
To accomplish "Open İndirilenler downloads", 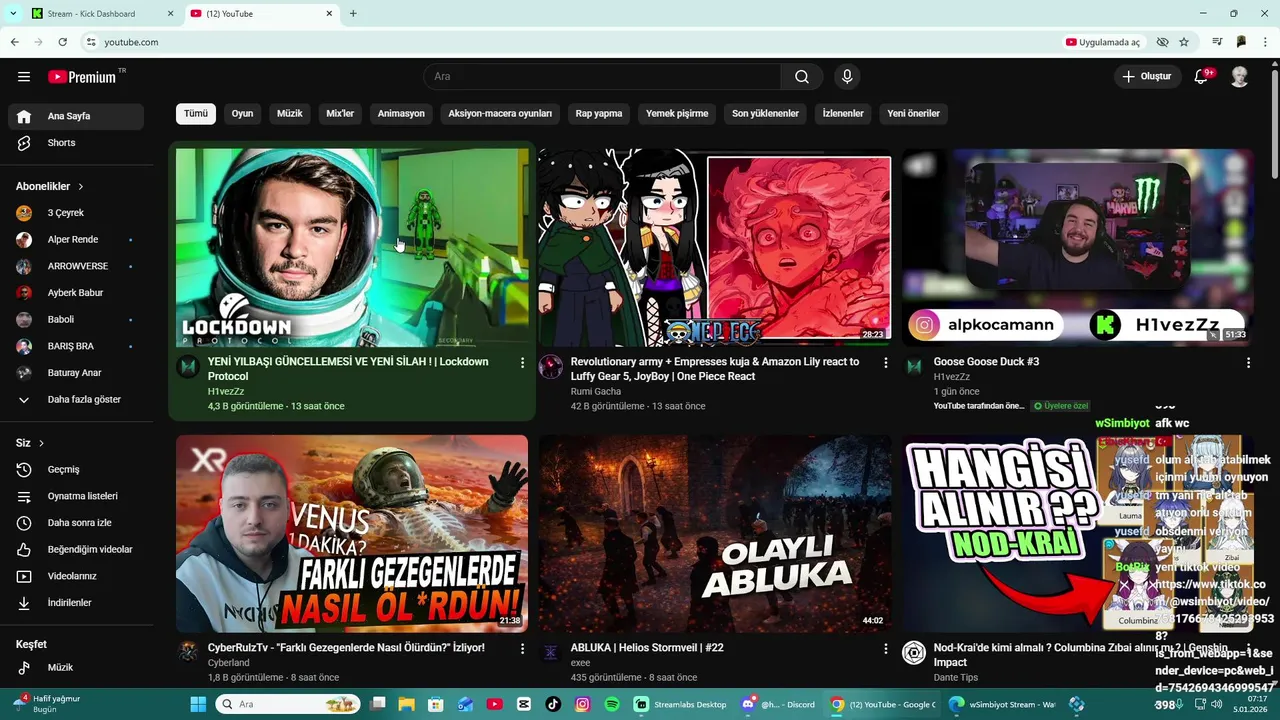I will pos(76,603).
